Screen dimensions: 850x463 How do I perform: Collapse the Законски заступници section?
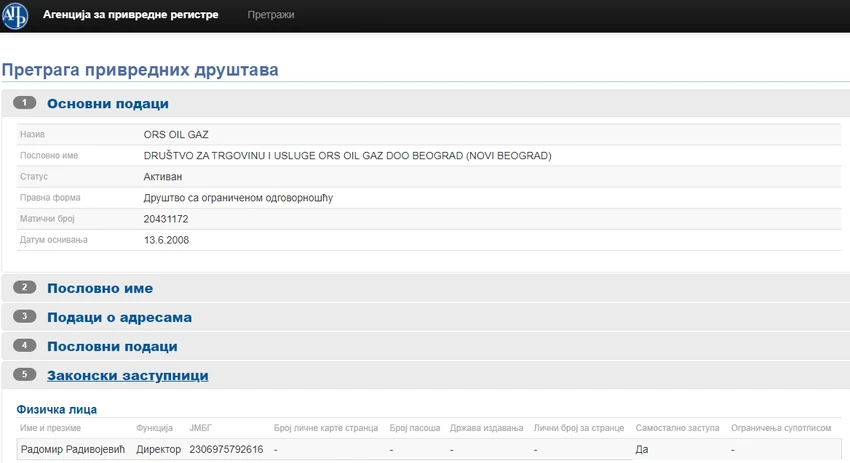[x=127, y=376]
